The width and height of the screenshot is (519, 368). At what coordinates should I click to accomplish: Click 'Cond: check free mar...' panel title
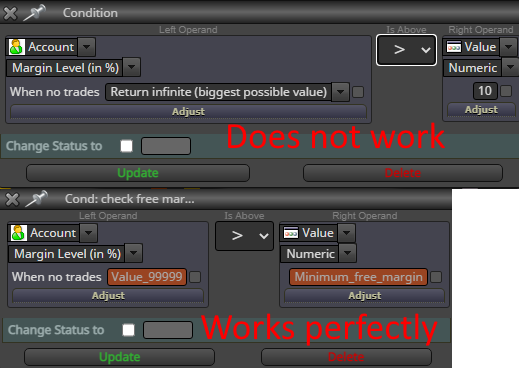point(129,199)
